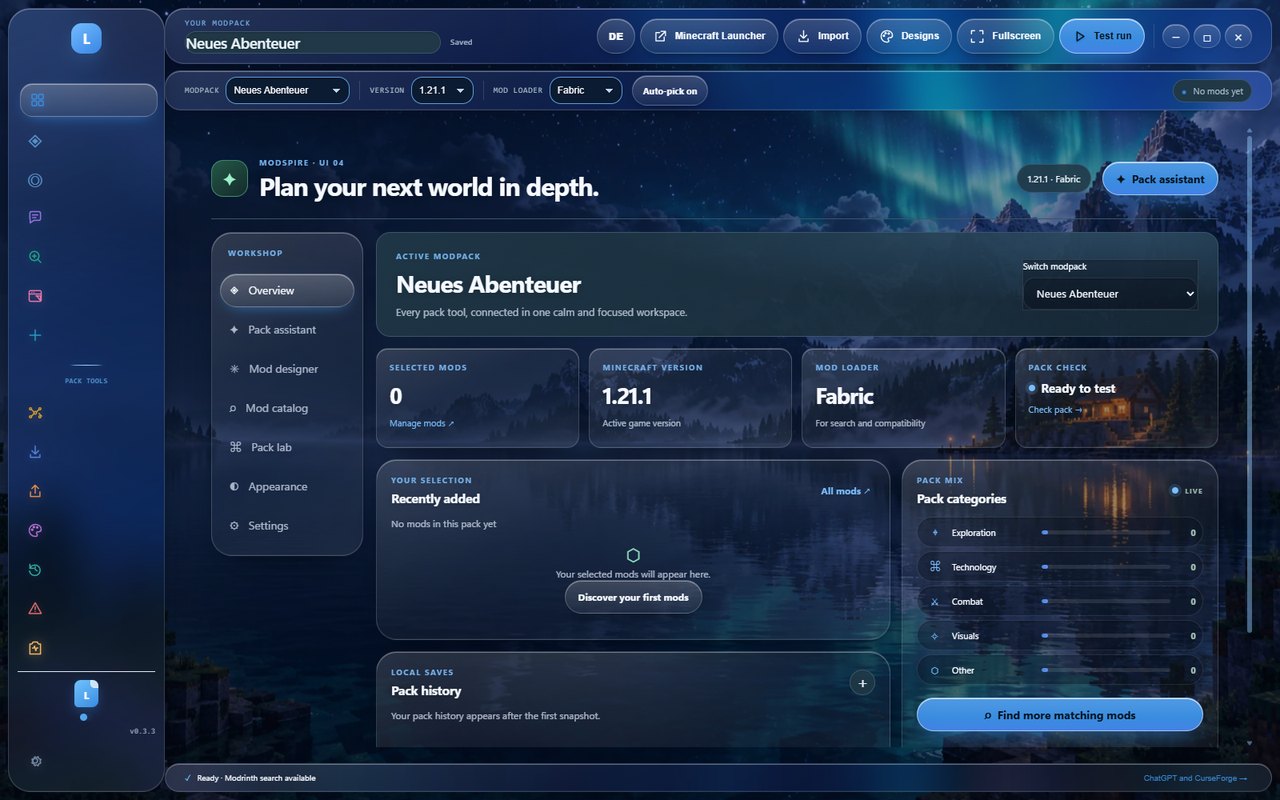This screenshot has width=1280, height=800.
Task: Open Appearance in workshop menu
Action: pos(287,487)
